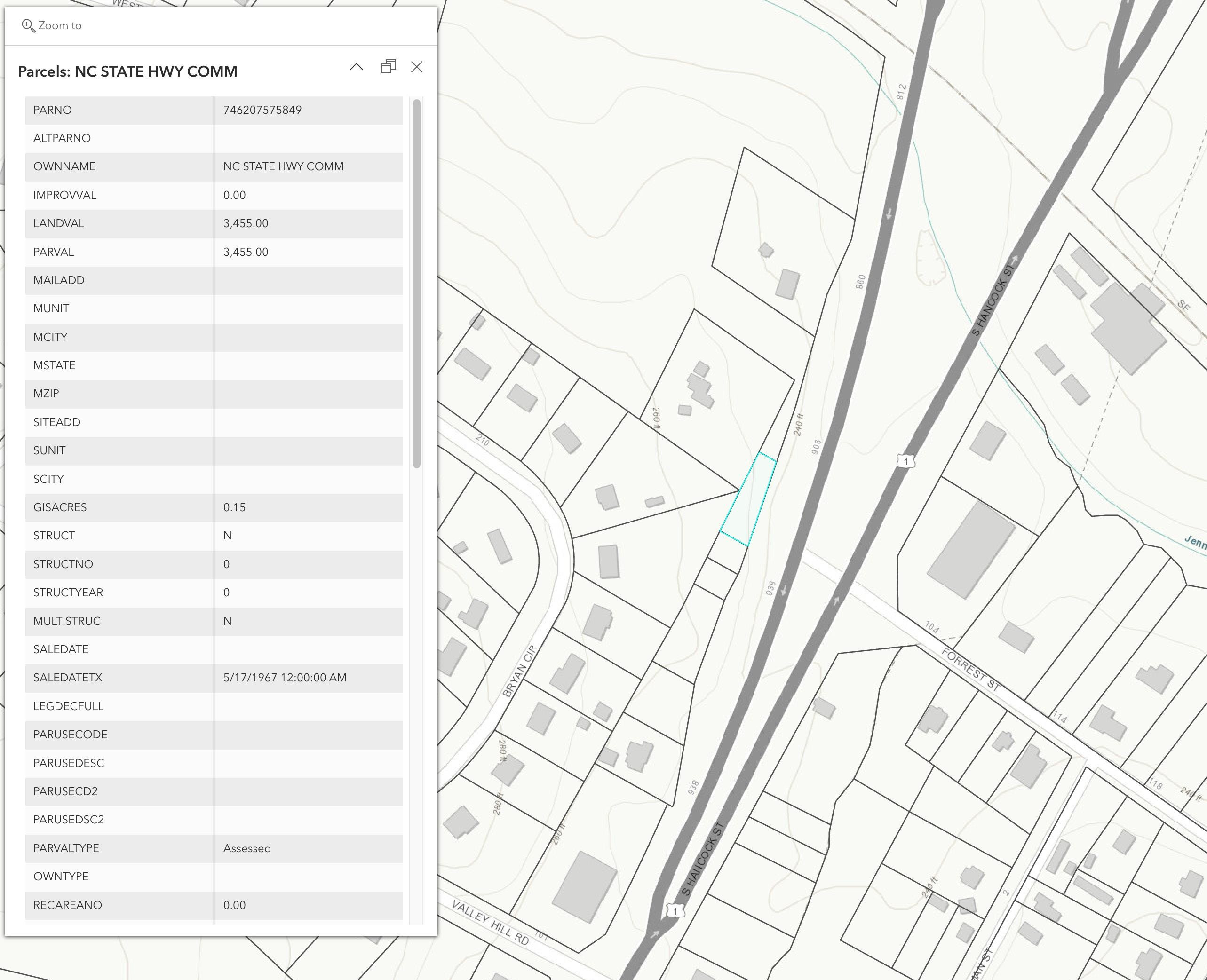Screen dimensions: 1207x980
Task: Click the GISACRES value 0.15
Action: 234,507
